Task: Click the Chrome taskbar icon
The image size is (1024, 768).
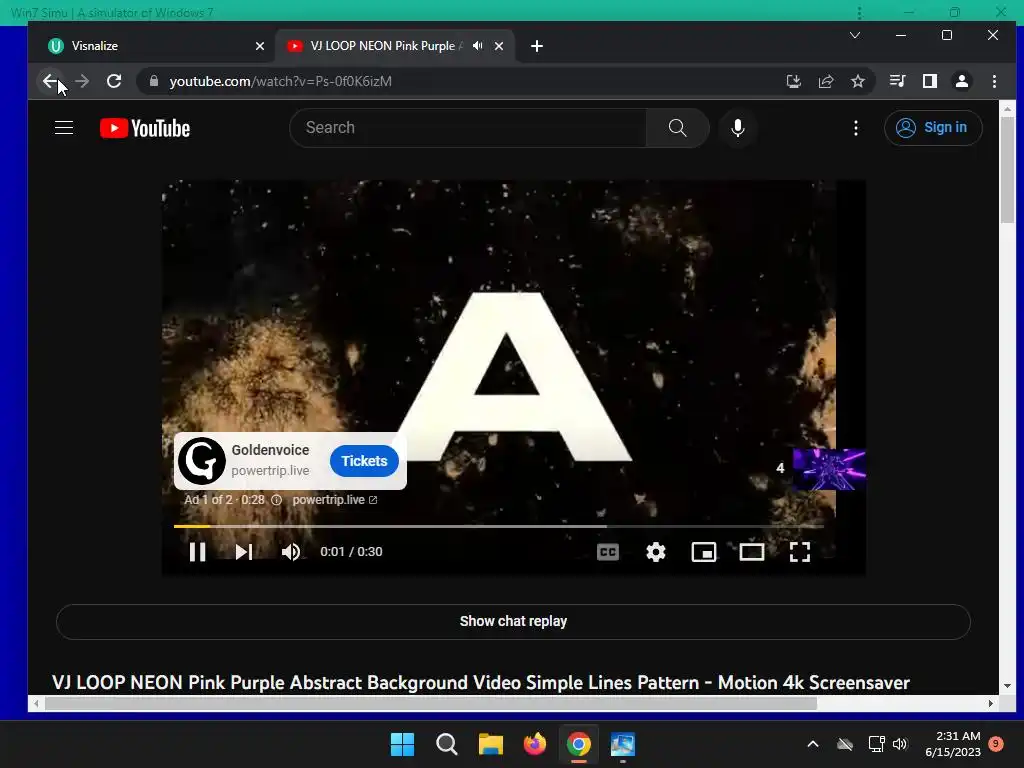Action: tap(579, 744)
